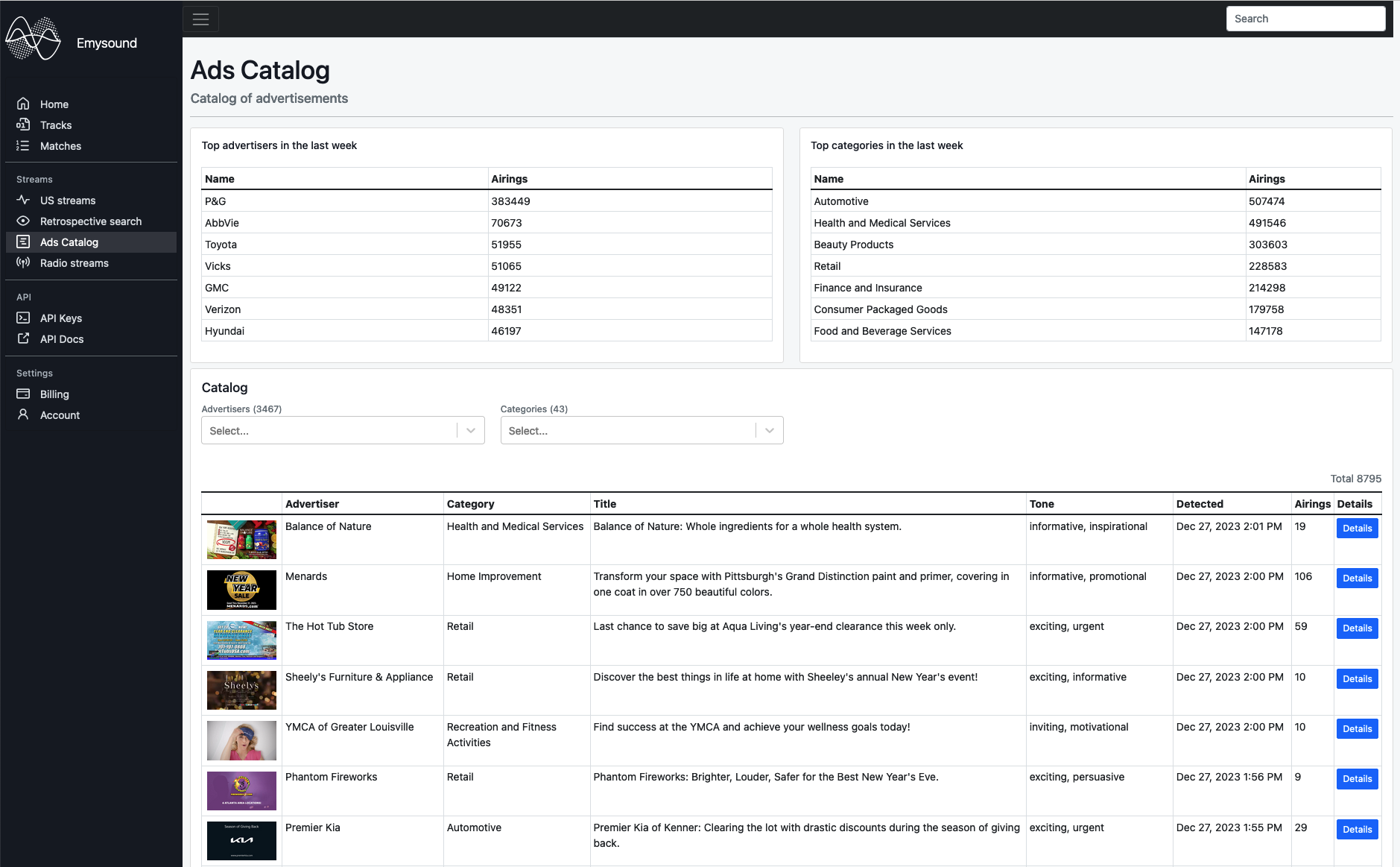1400x867 pixels.
Task: Open Details for Menards ad
Action: tap(1357, 578)
